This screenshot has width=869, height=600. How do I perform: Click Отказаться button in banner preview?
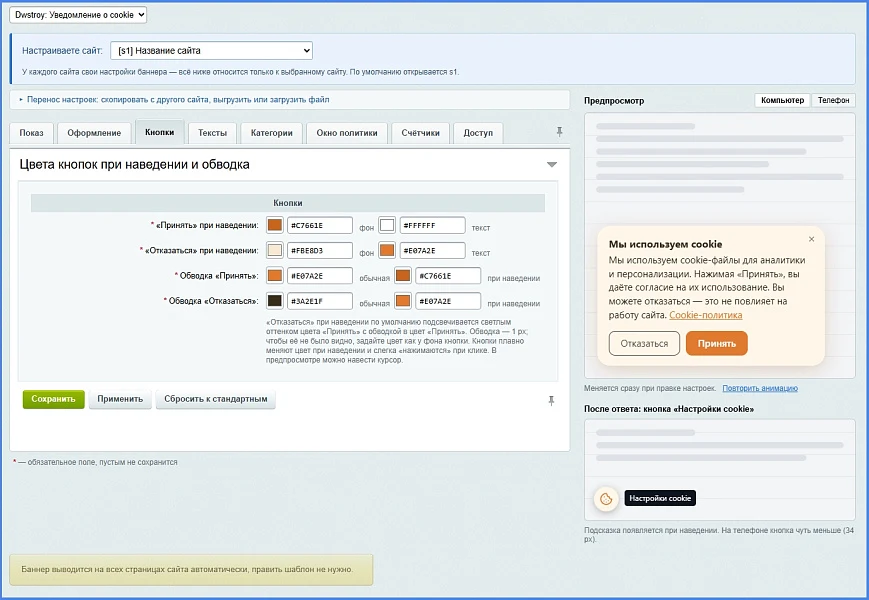(x=644, y=343)
